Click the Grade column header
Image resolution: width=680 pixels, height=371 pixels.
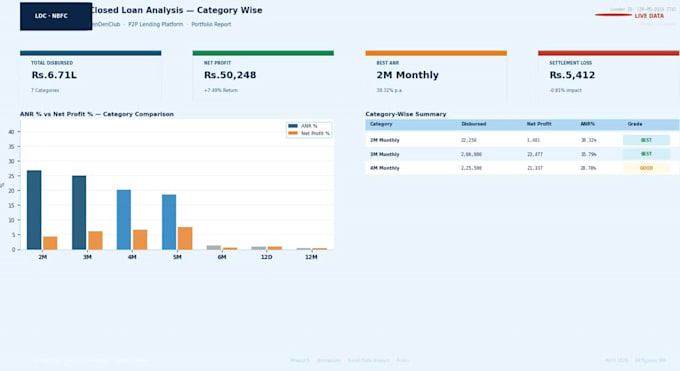tap(634, 124)
